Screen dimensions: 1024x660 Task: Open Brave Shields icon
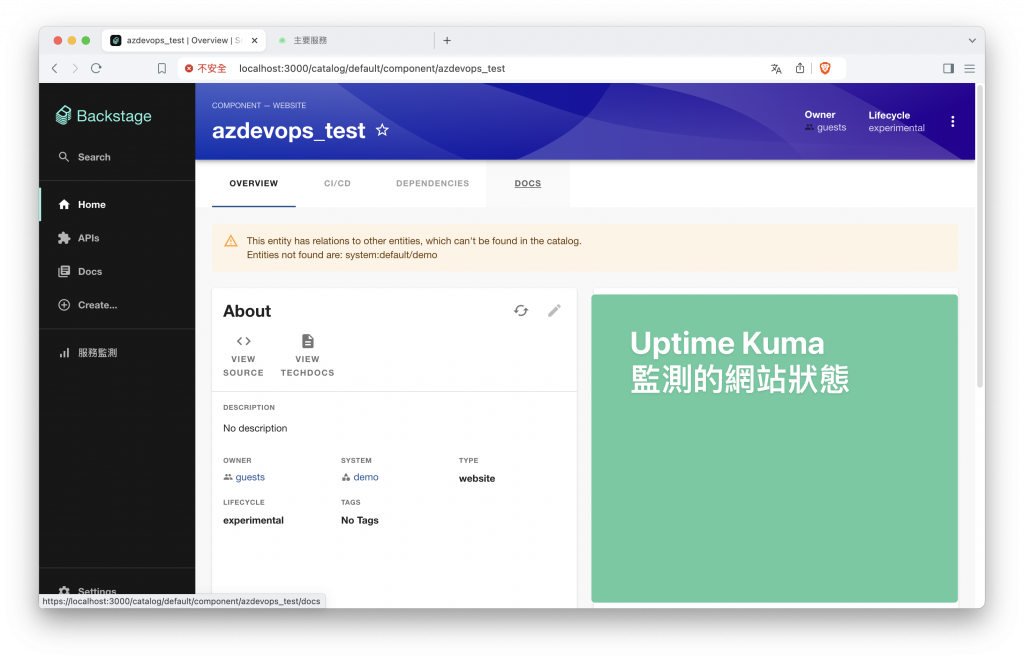pos(825,68)
